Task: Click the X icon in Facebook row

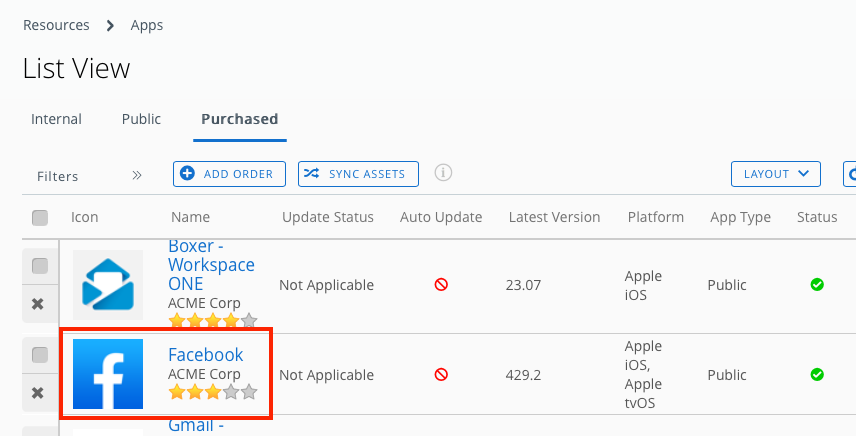Action: [39, 393]
